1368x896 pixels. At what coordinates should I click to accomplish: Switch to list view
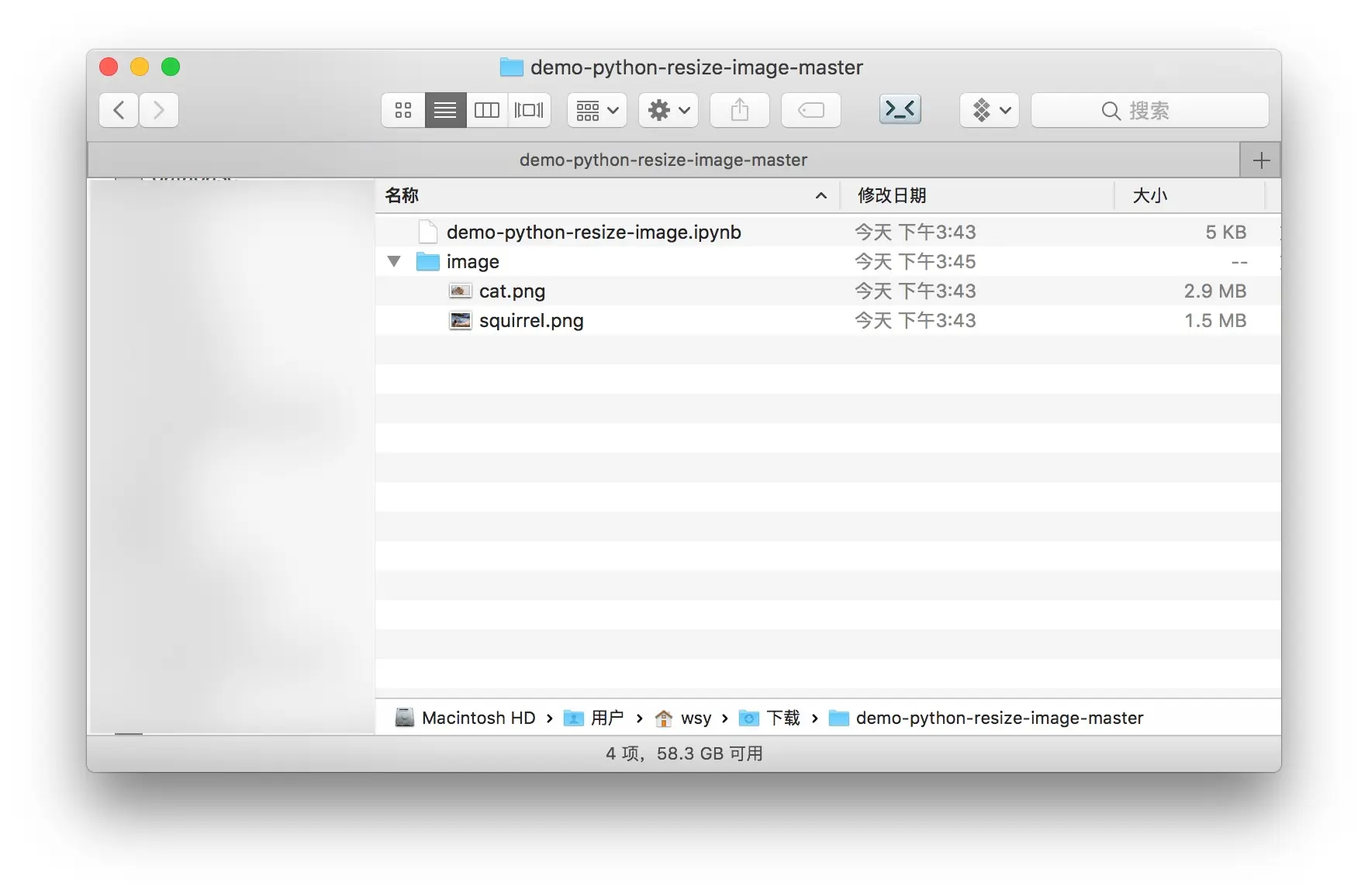445,110
